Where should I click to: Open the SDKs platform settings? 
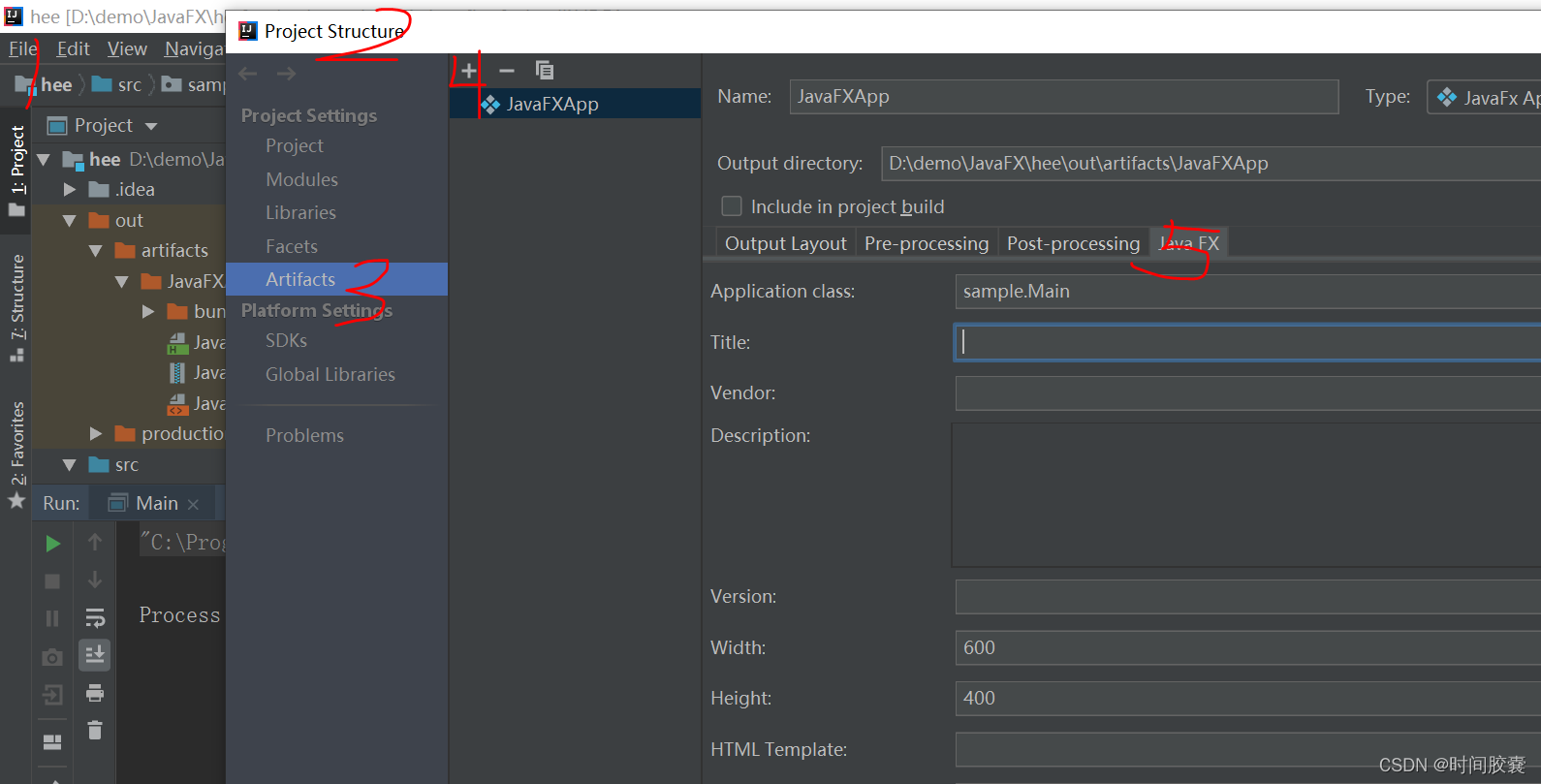click(x=286, y=340)
